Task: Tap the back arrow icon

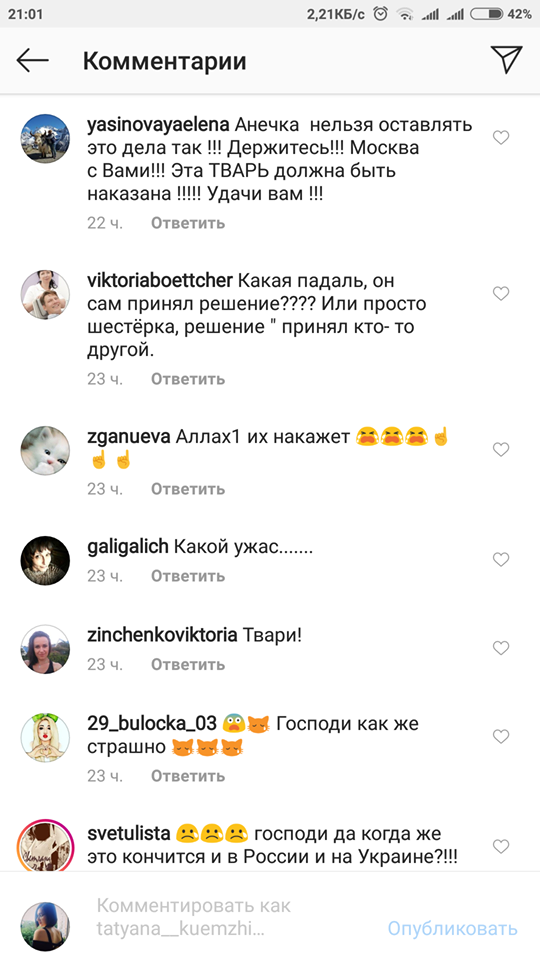Action: click(x=32, y=61)
